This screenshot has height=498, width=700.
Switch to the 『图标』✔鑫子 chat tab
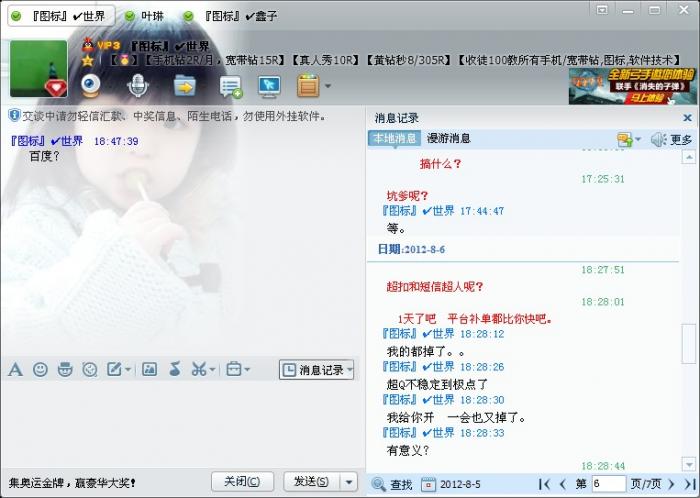[x=231, y=17]
